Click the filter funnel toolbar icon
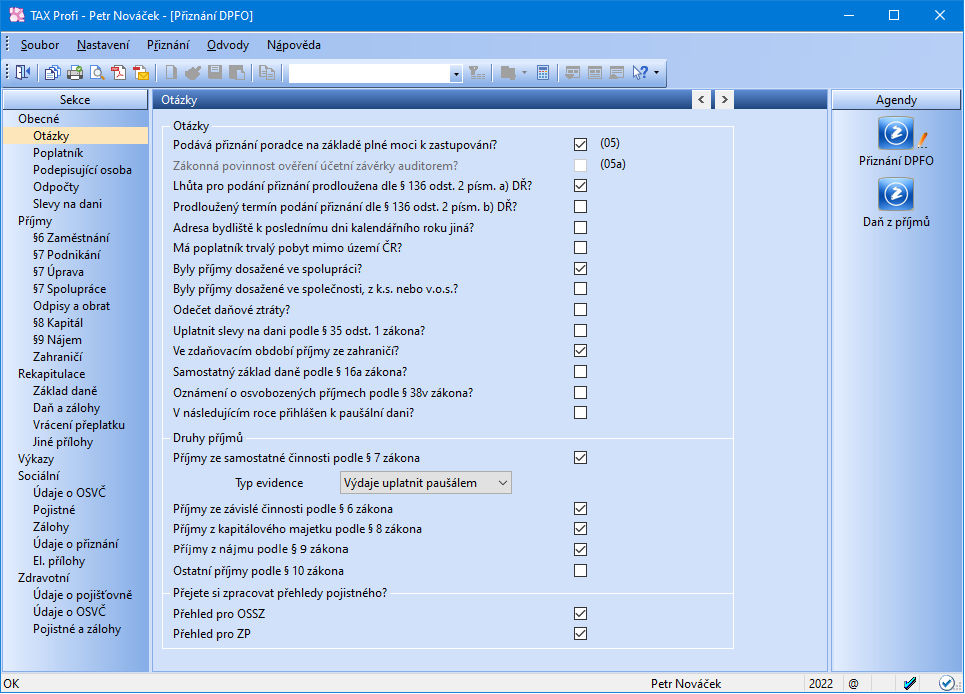This screenshot has width=965, height=694. (x=477, y=73)
